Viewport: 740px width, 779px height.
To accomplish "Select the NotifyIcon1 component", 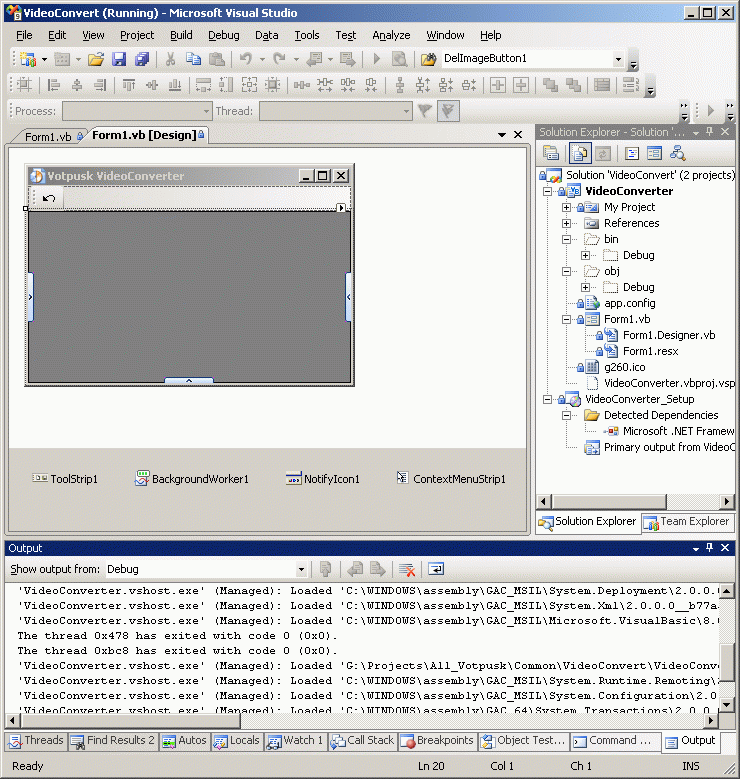I will pyautogui.click(x=323, y=479).
